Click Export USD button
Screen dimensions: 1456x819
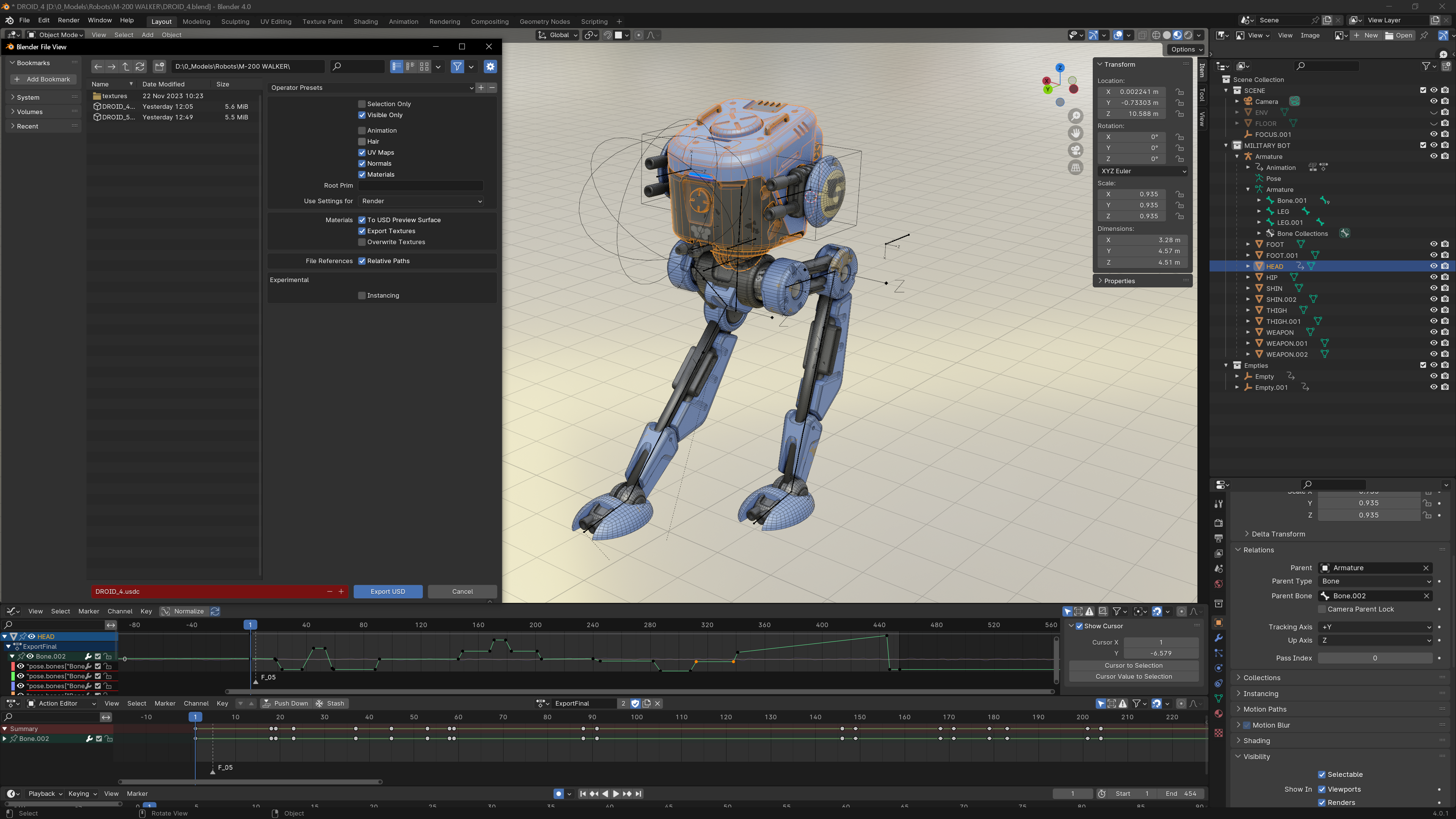(388, 591)
